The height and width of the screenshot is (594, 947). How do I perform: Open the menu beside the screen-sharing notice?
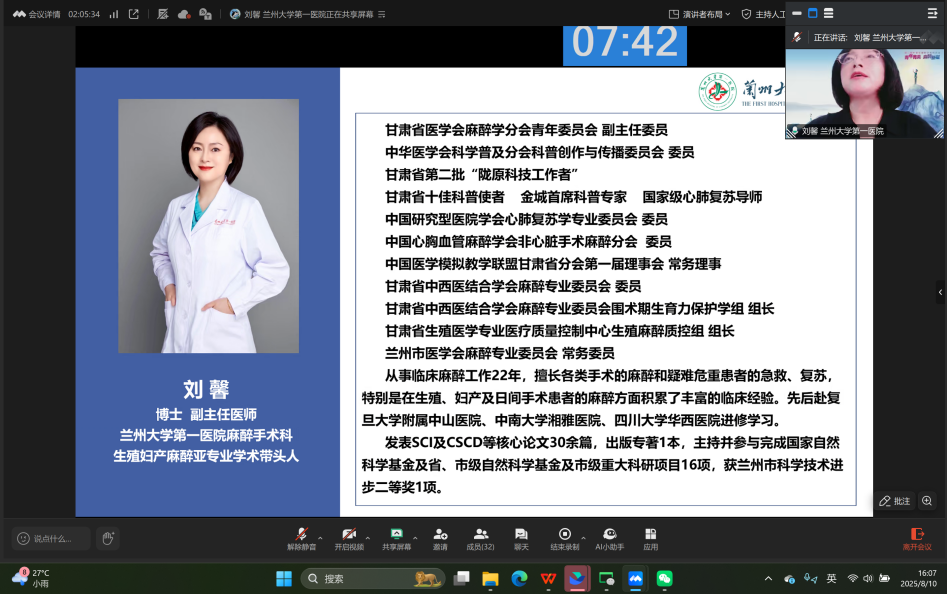point(382,14)
